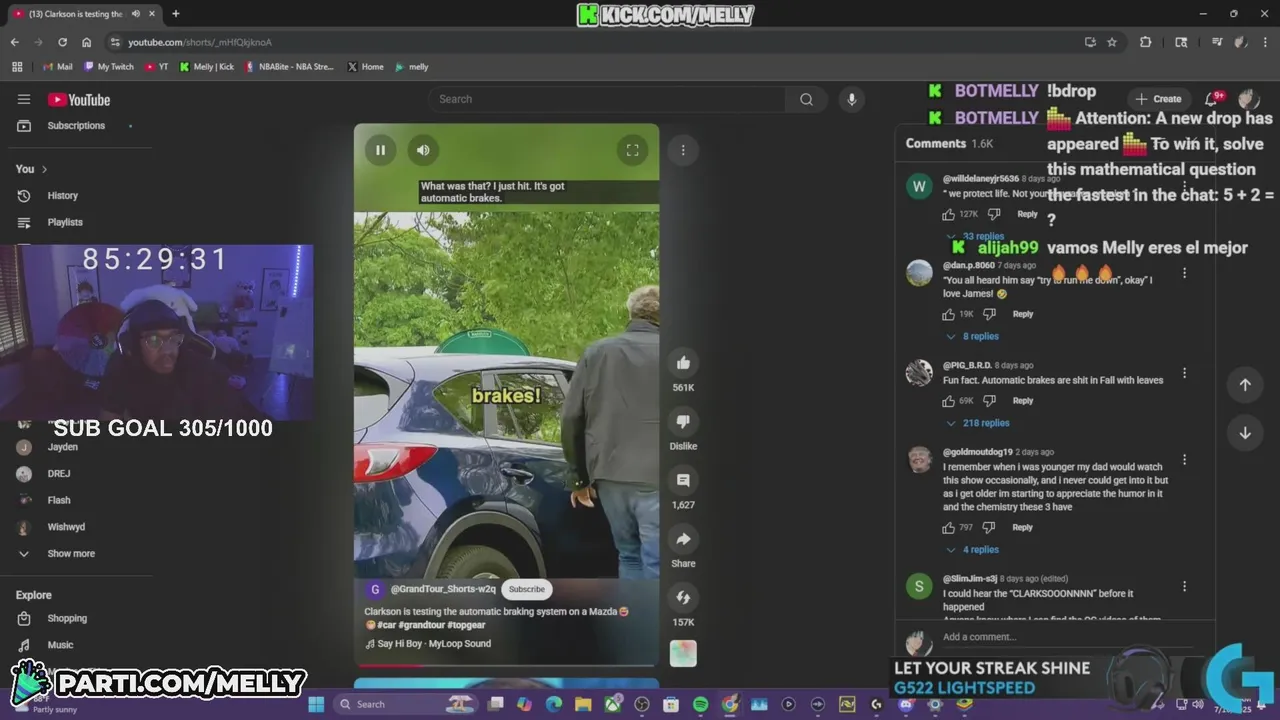The height and width of the screenshot is (720, 1280).
Task: Expand the 218 replies under PIG_B.R.D. comment
Action: (x=978, y=423)
